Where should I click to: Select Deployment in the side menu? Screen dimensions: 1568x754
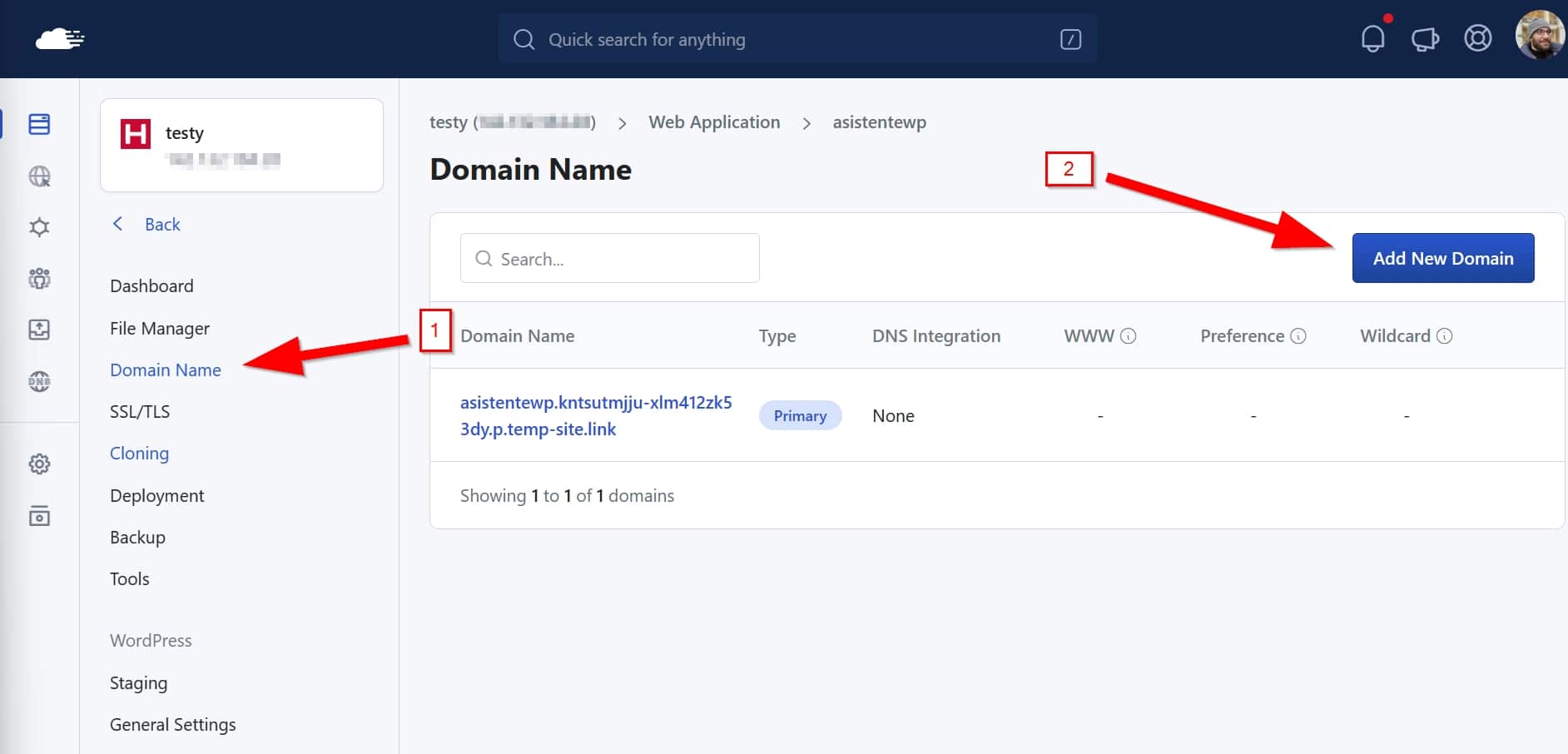[x=156, y=496]
